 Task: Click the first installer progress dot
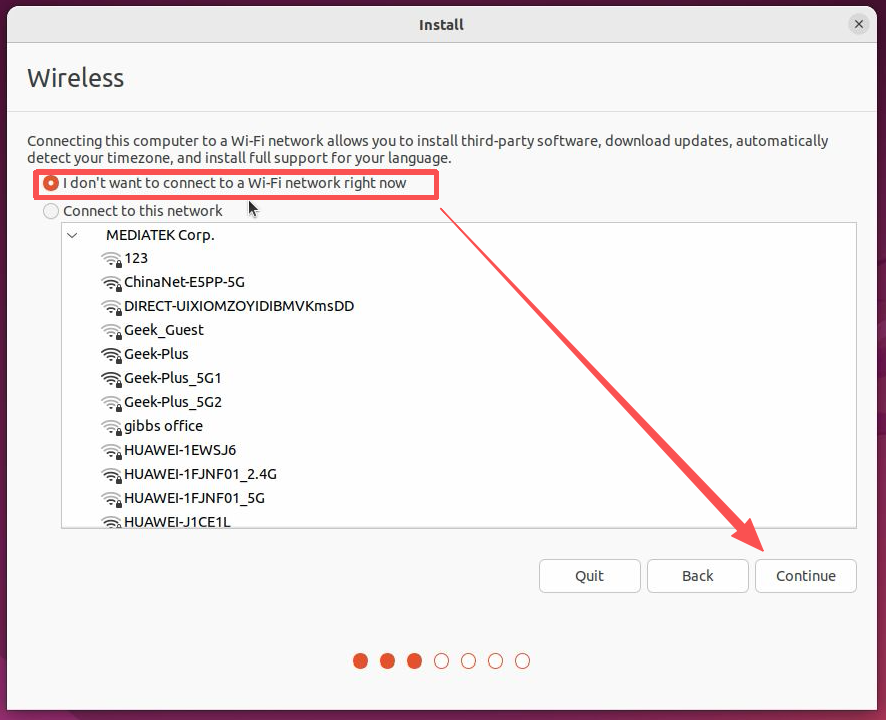click(361, 661)
